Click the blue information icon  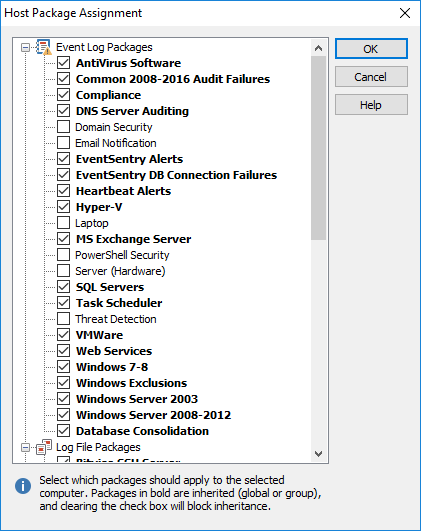[x=23, y=486]
